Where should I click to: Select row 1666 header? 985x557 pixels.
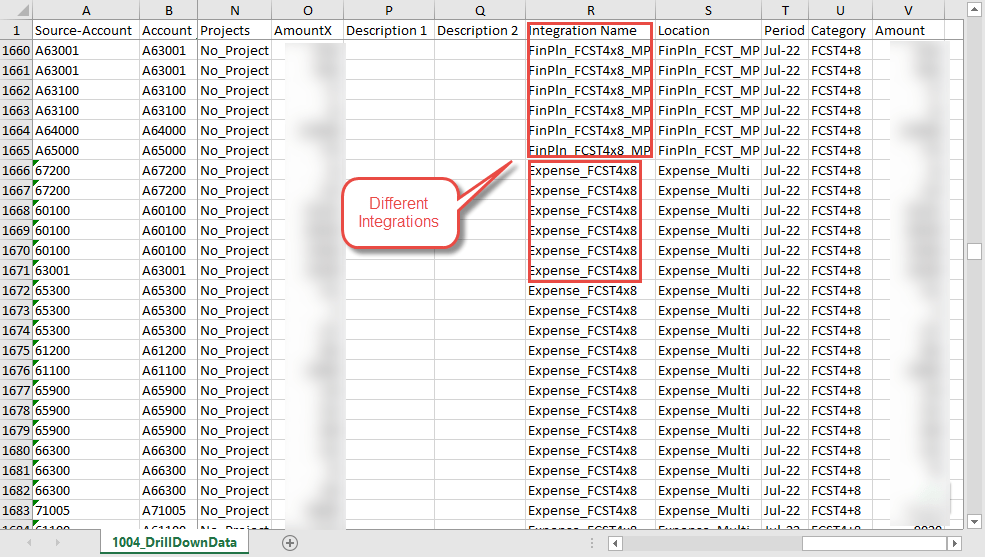[x=16, y=170]
